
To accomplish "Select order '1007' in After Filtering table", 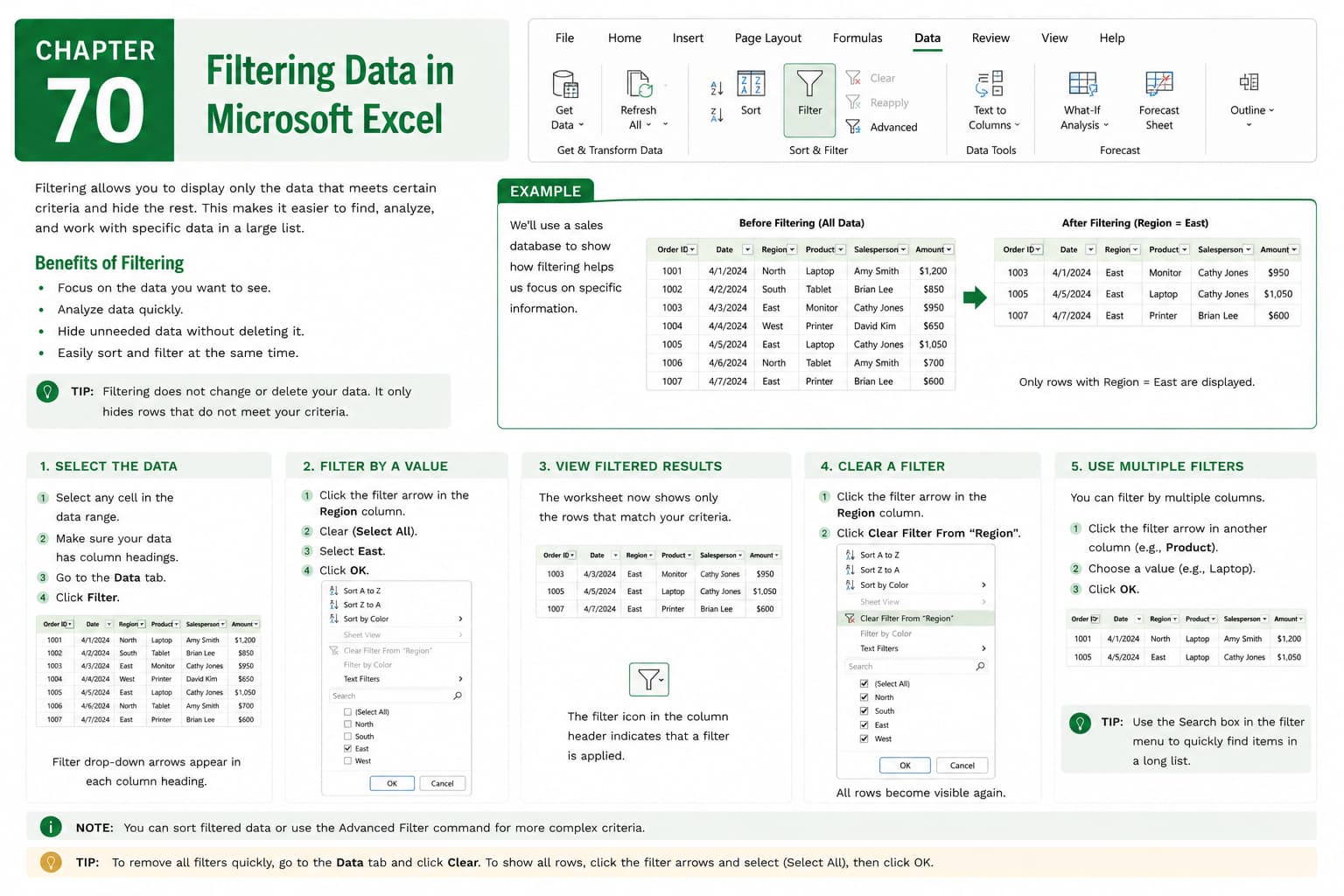I will [x=1018, y=316].
